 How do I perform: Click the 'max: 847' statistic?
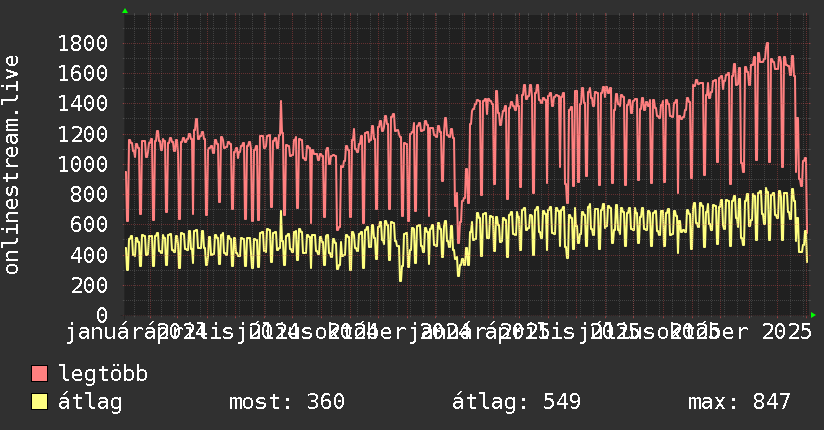tap(739, 402)
